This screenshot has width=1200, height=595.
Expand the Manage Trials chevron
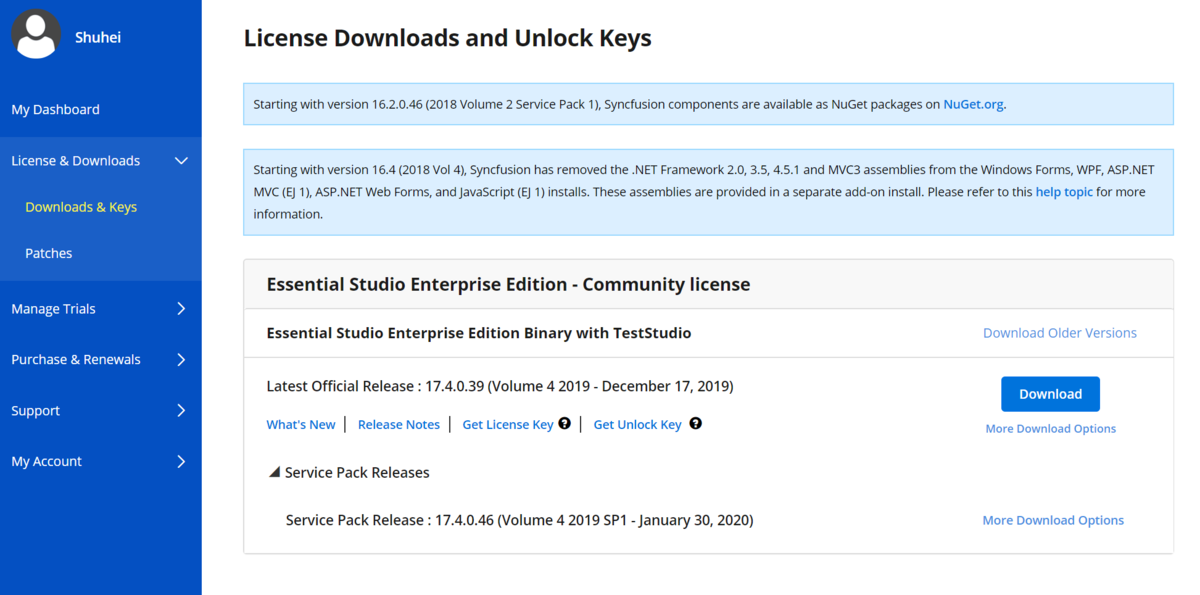pos(181,309)
